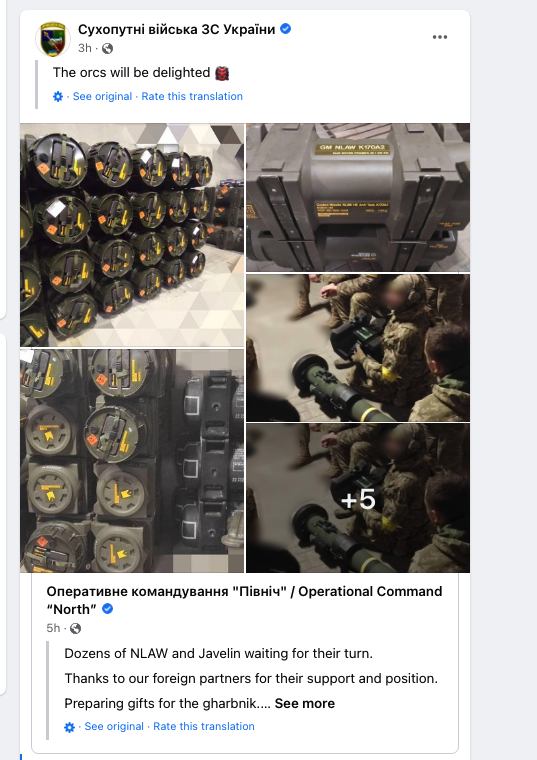Click the globe audience icon next to 3h
The image size is (537, 760).
click(108, 48)
